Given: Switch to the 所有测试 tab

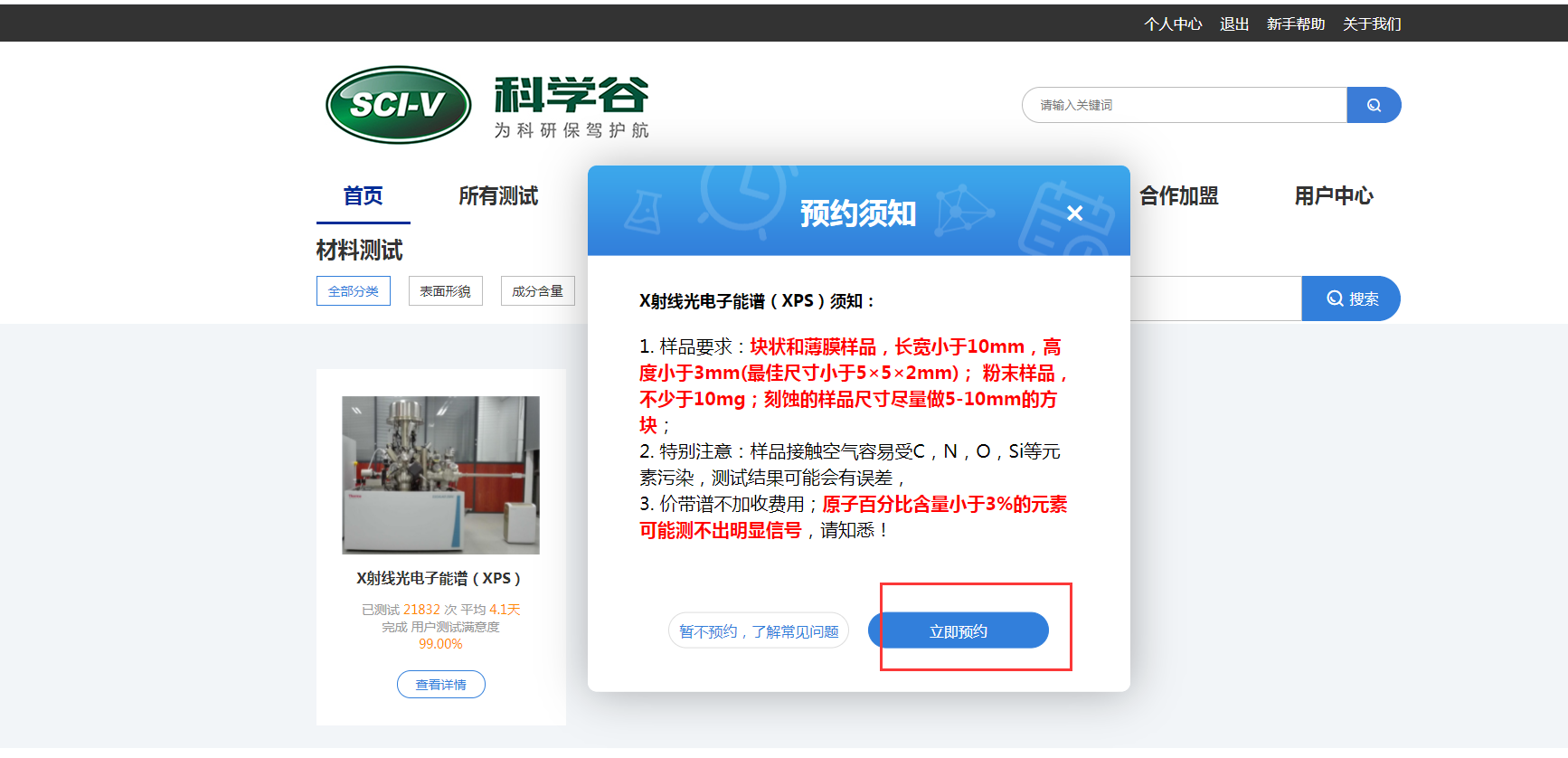Looking at the screenshot, I should 497,196.
